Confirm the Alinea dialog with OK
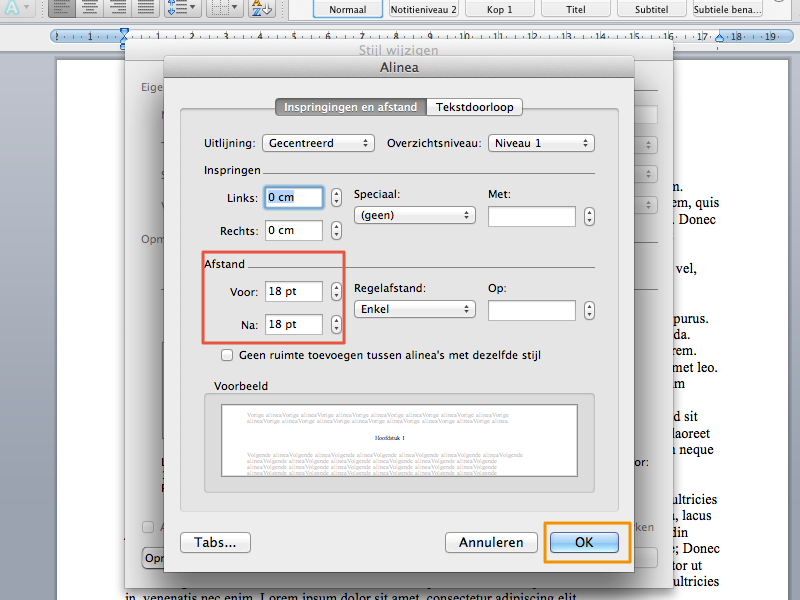Image resolution: width=800 pixels, height=600 pixels. (x=584, y=542)
